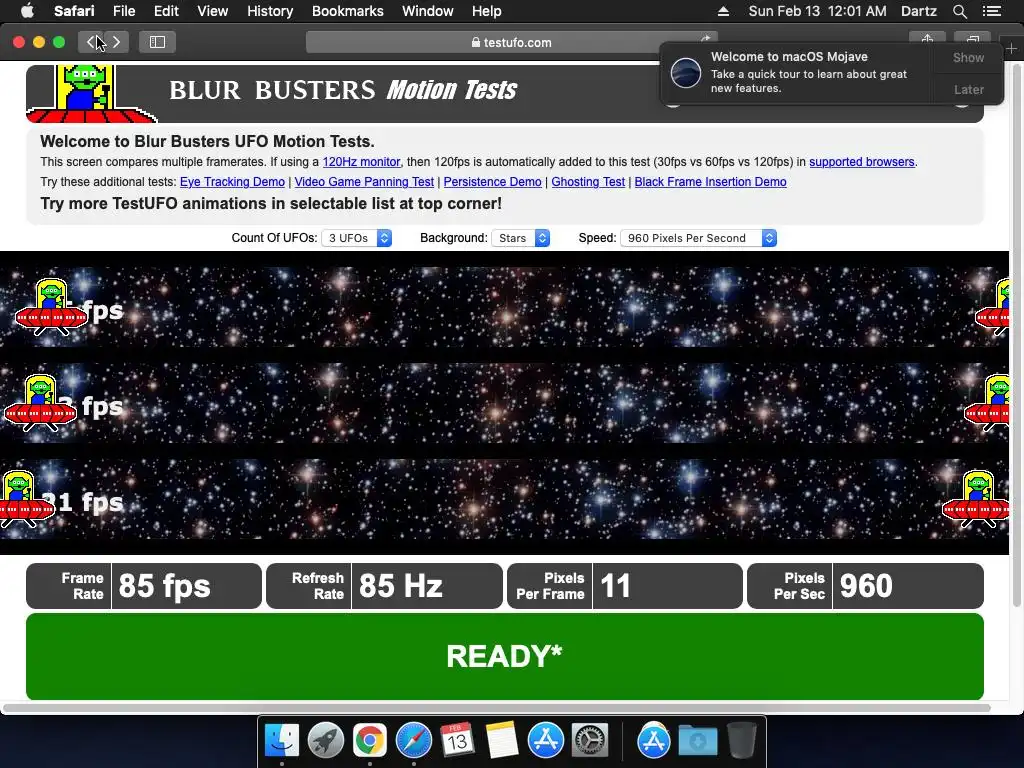
Task: Open System Preferences gear in dock
Action: (x=589, y=741)
